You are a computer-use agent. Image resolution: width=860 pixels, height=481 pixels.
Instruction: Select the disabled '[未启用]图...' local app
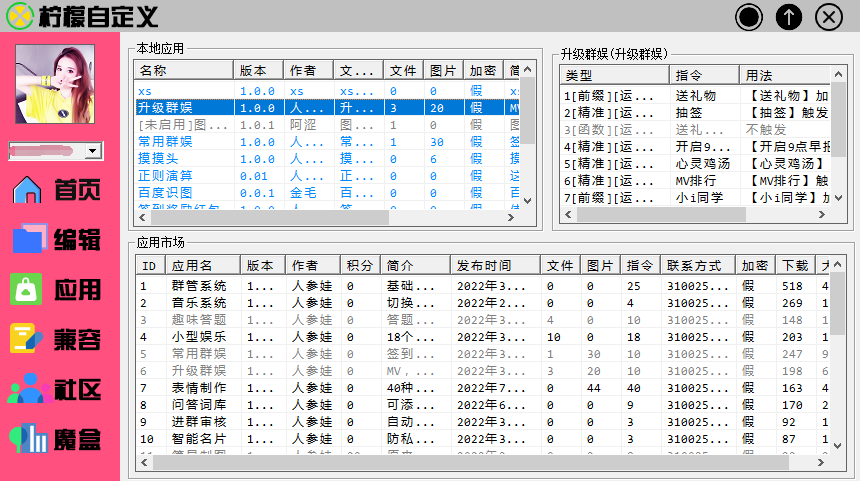click(x=327, y=125)
